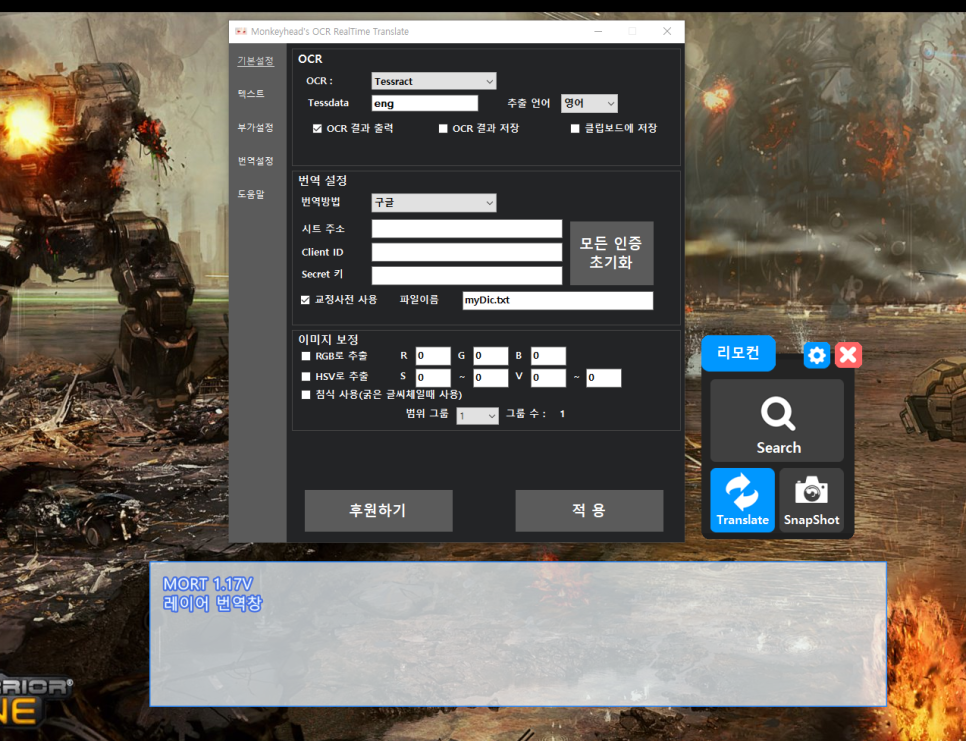Toggle the '교정사전 사용' checkbox

[305, 300]
